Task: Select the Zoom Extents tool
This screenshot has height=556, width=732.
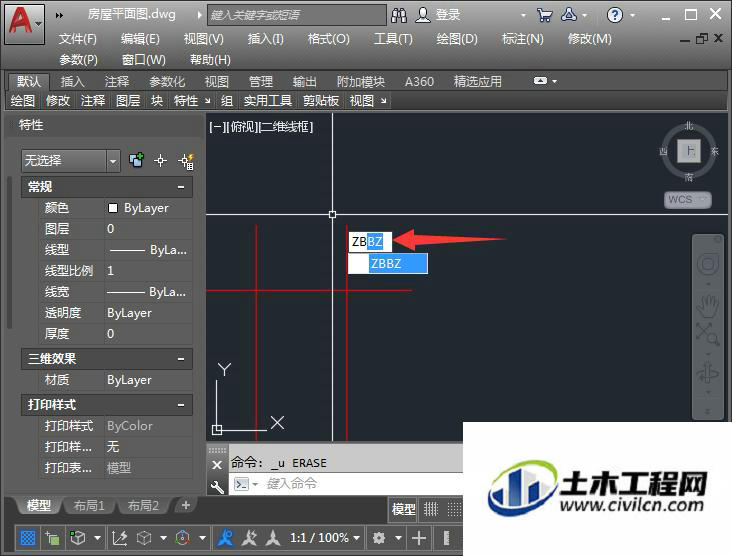Action: pyautogui.click(x=708, y=334)
